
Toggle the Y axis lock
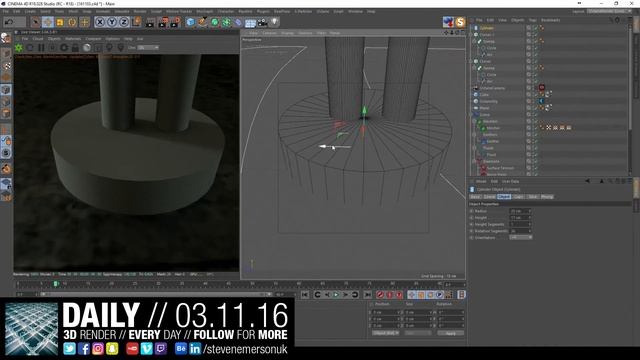click(111, 22)
